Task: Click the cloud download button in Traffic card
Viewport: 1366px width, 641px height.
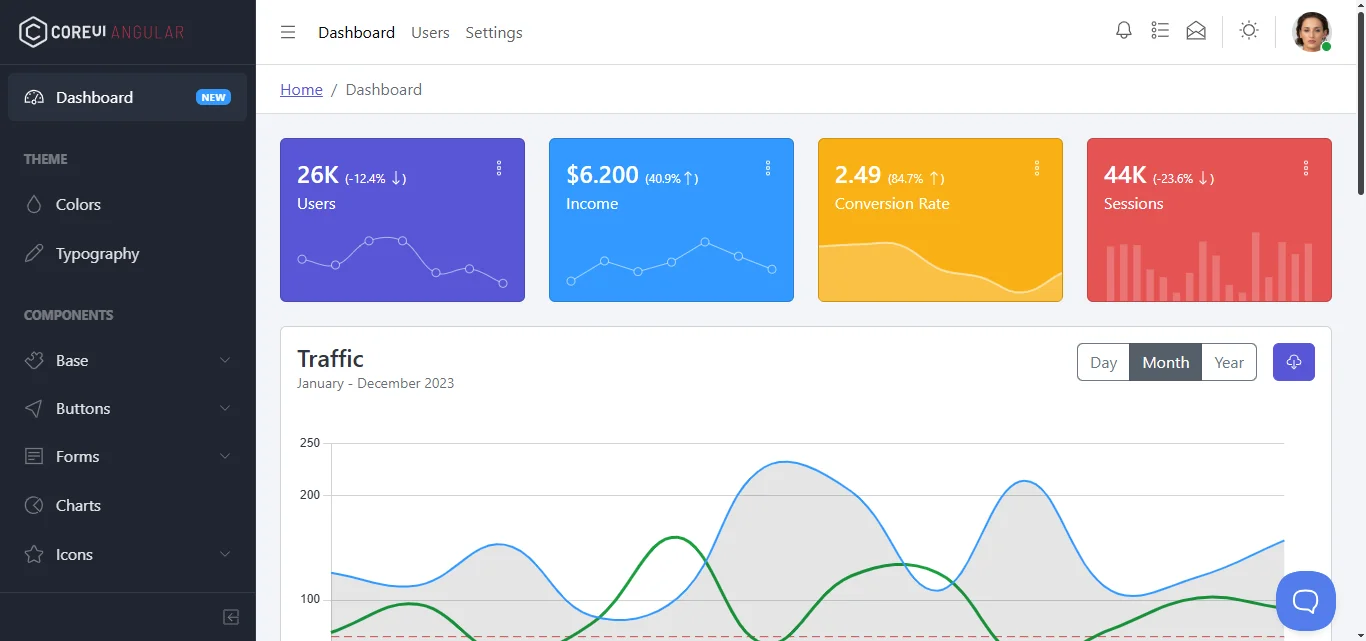Action: 1293,362
